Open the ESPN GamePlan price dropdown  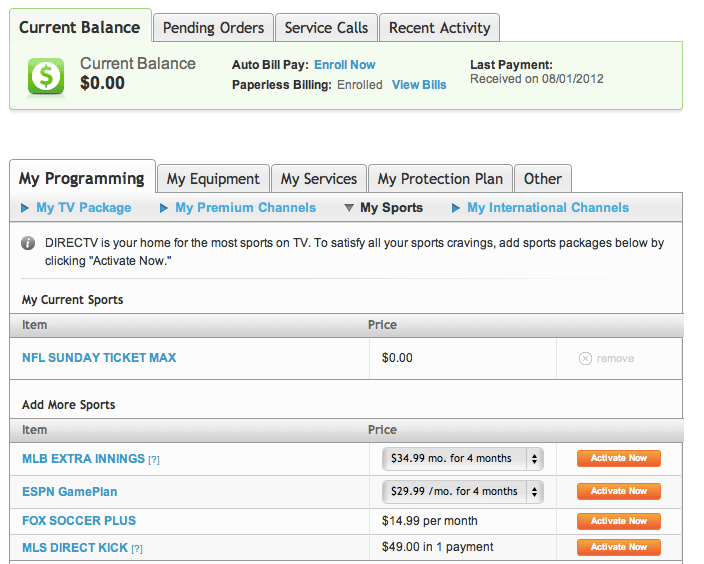(462, 491)
